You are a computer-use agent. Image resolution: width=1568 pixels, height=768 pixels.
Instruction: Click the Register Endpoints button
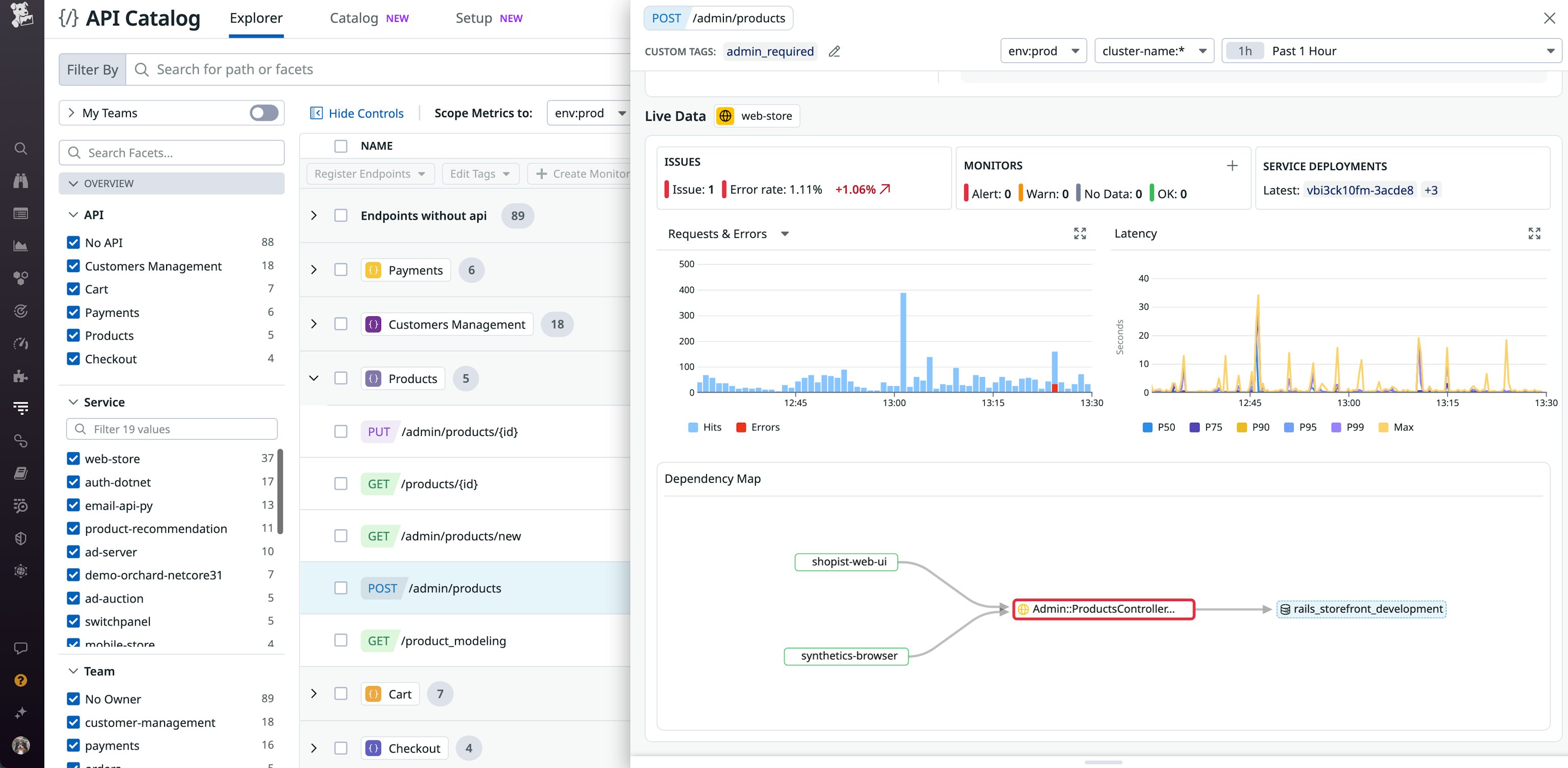[369, 174]
